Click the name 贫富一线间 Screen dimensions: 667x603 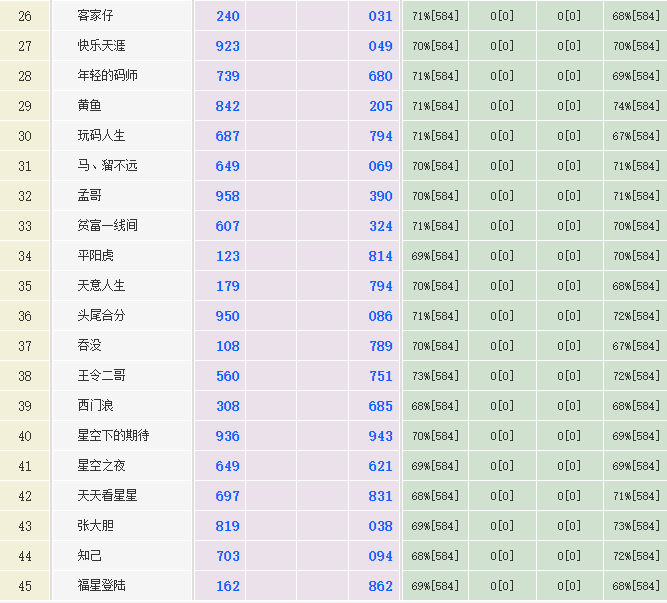108,226
